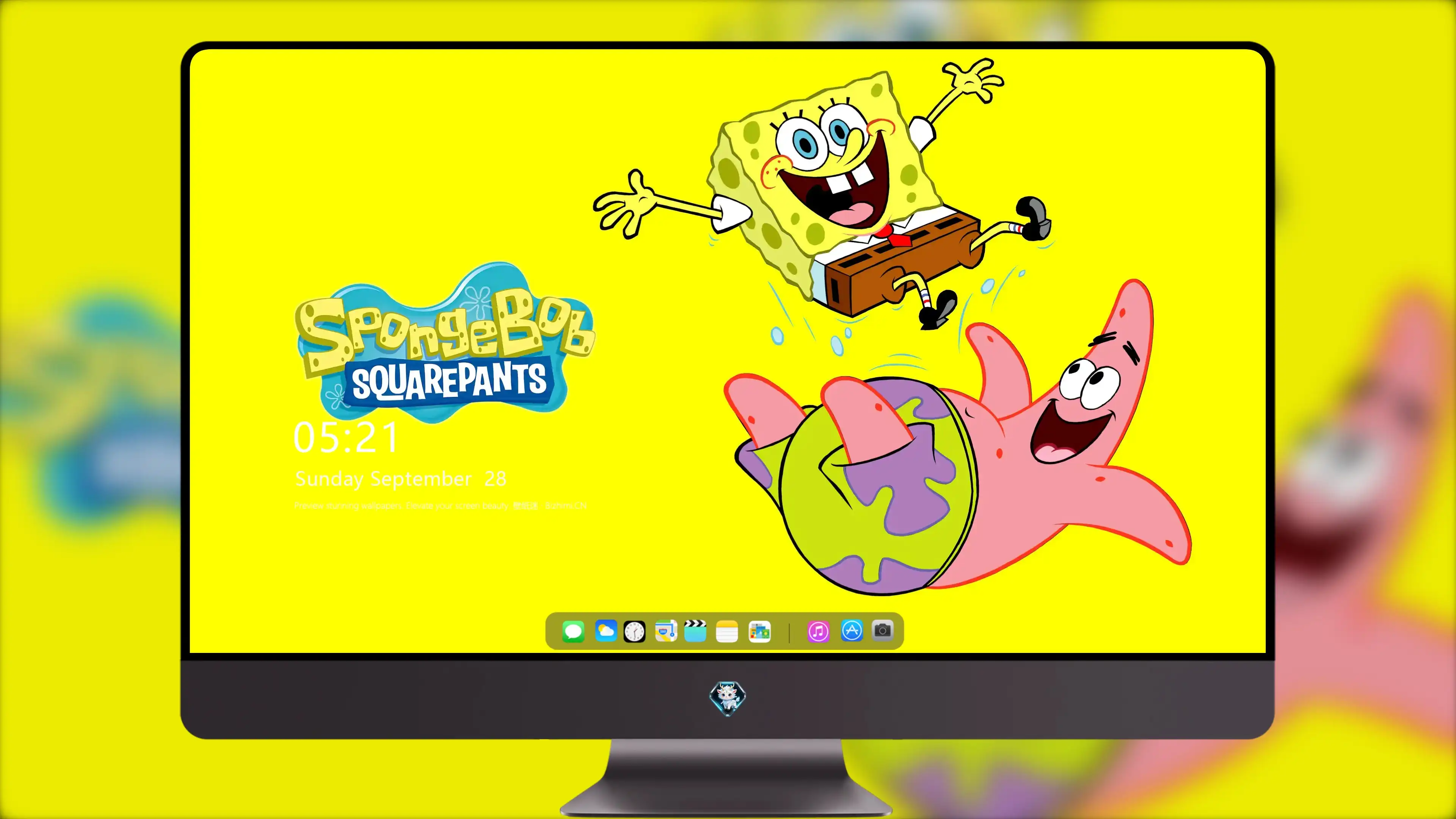Open the pink iTunes Store music icon

tap(819, 631)
